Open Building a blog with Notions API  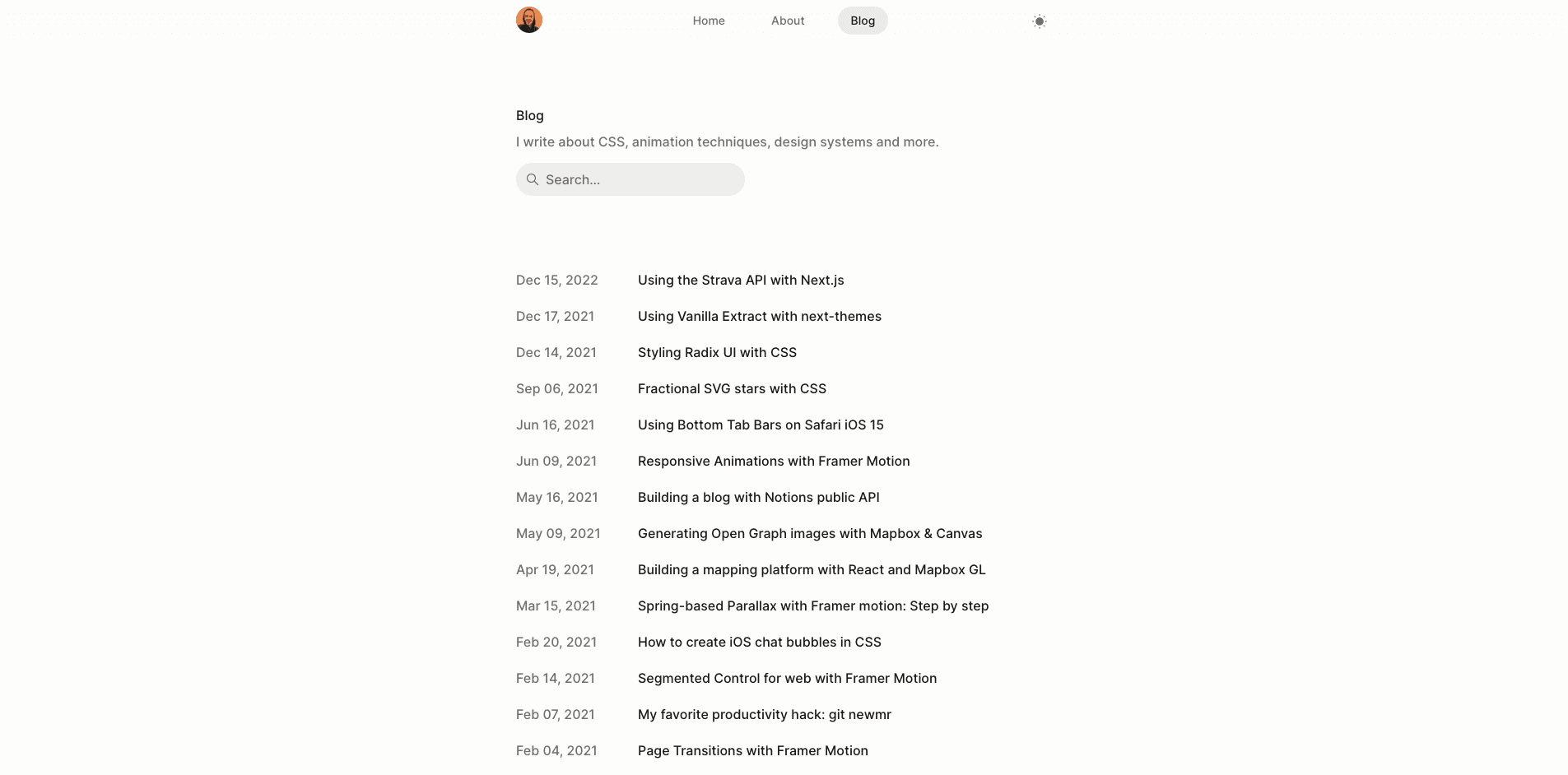[759, 497]
